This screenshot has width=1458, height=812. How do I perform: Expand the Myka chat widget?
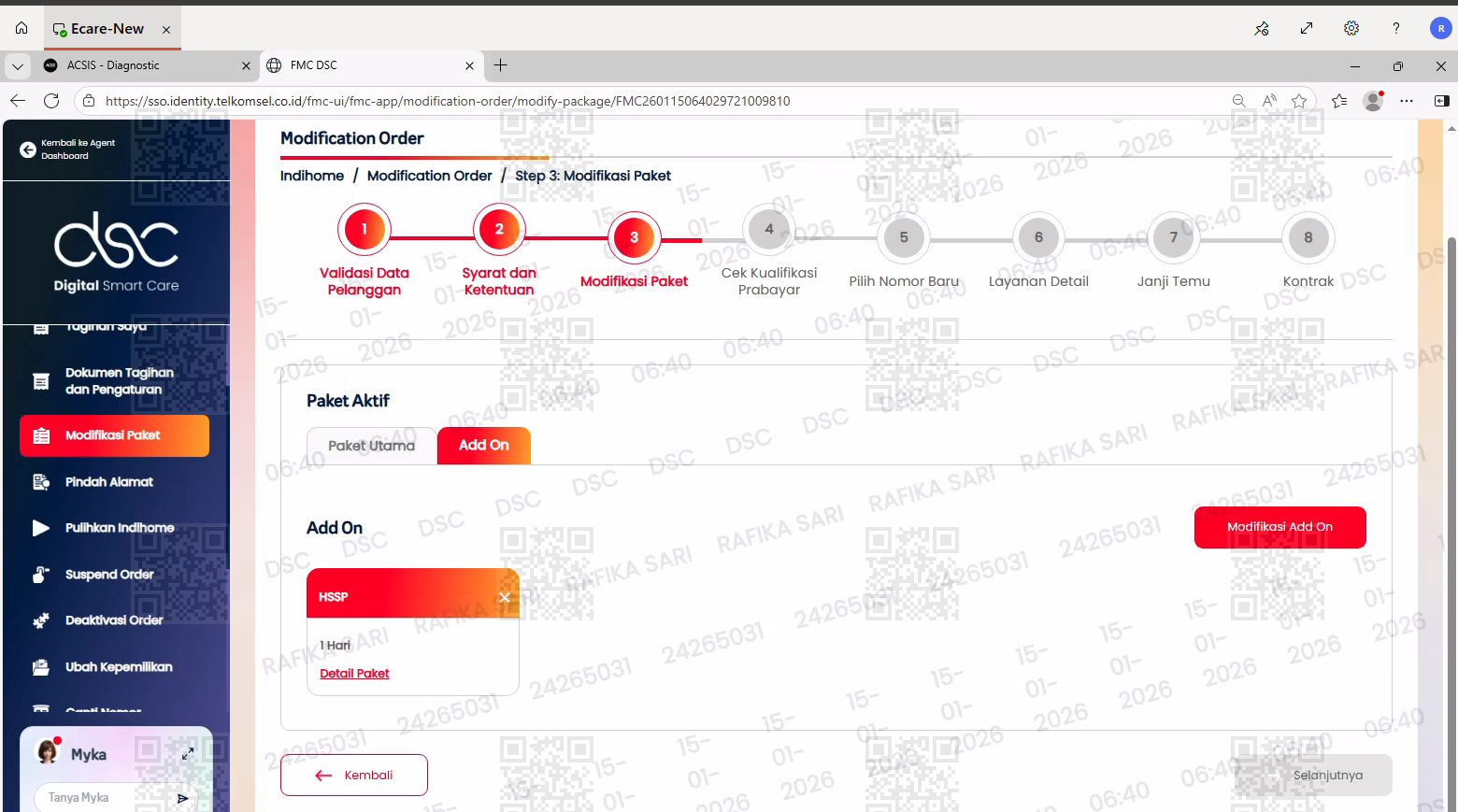(188, 753)
